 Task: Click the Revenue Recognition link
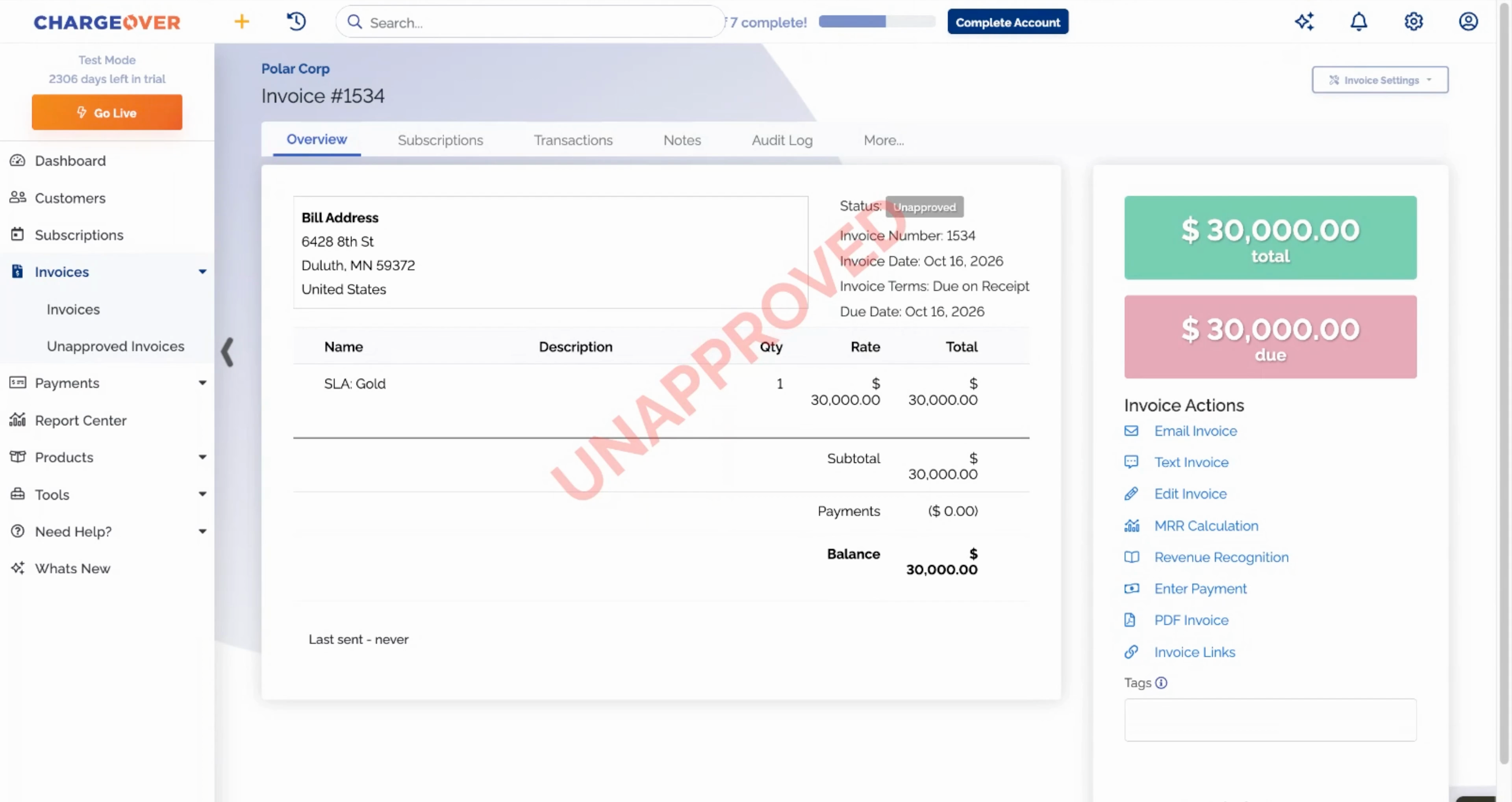tap(1221, 557)
